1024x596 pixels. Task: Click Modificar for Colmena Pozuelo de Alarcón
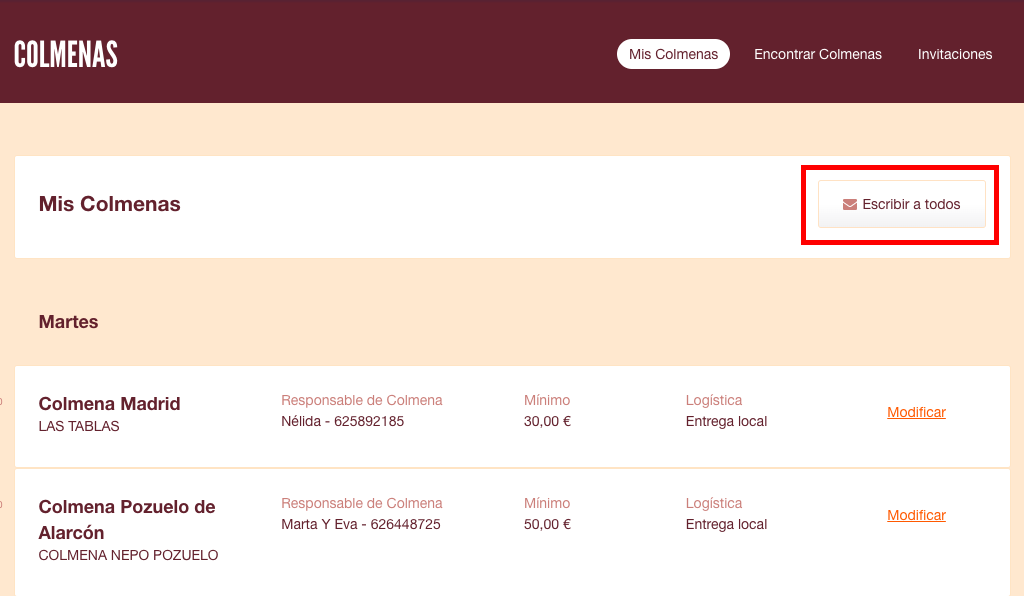[916, 515]
